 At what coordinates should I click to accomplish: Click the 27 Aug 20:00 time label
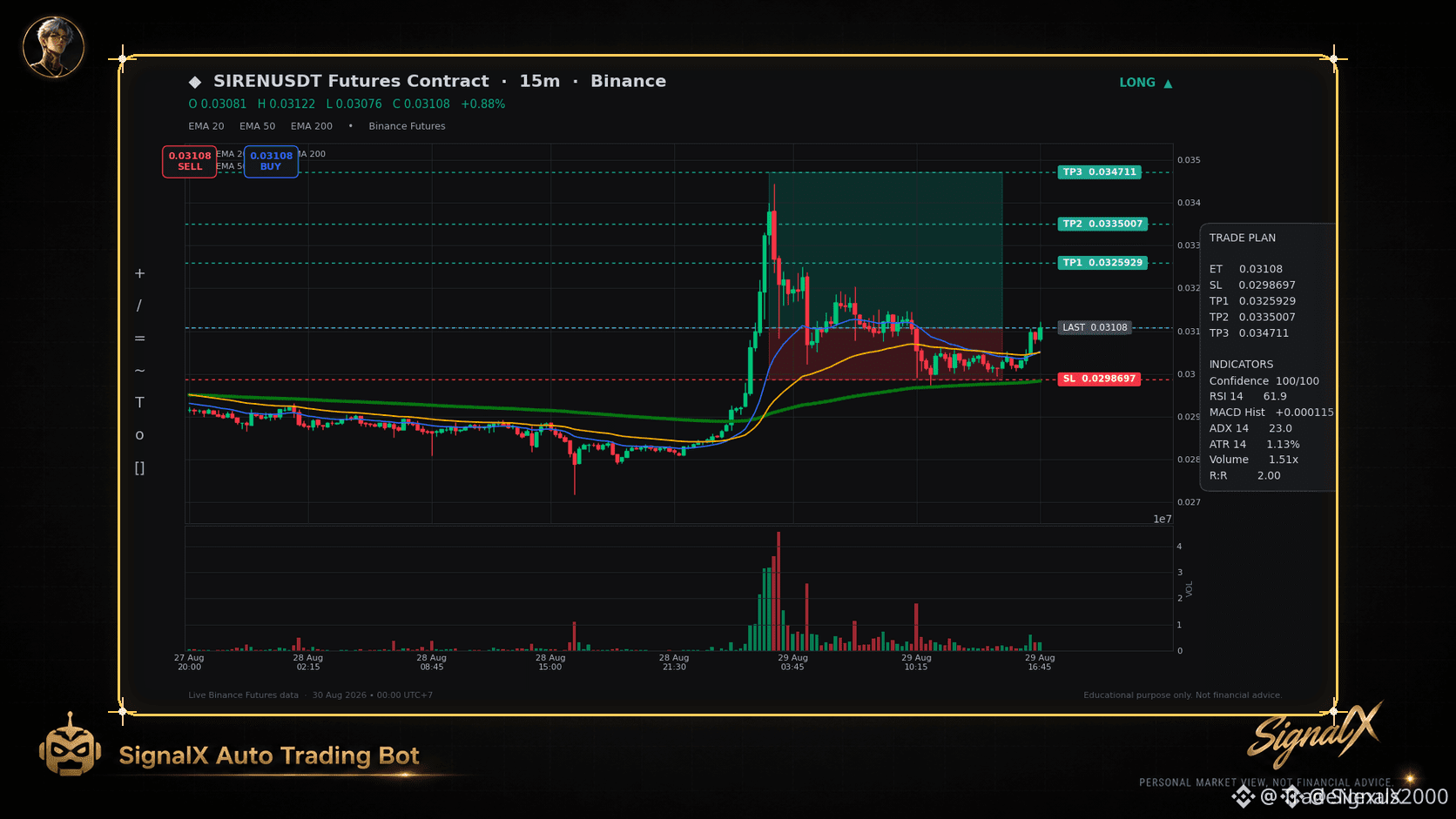189,662
